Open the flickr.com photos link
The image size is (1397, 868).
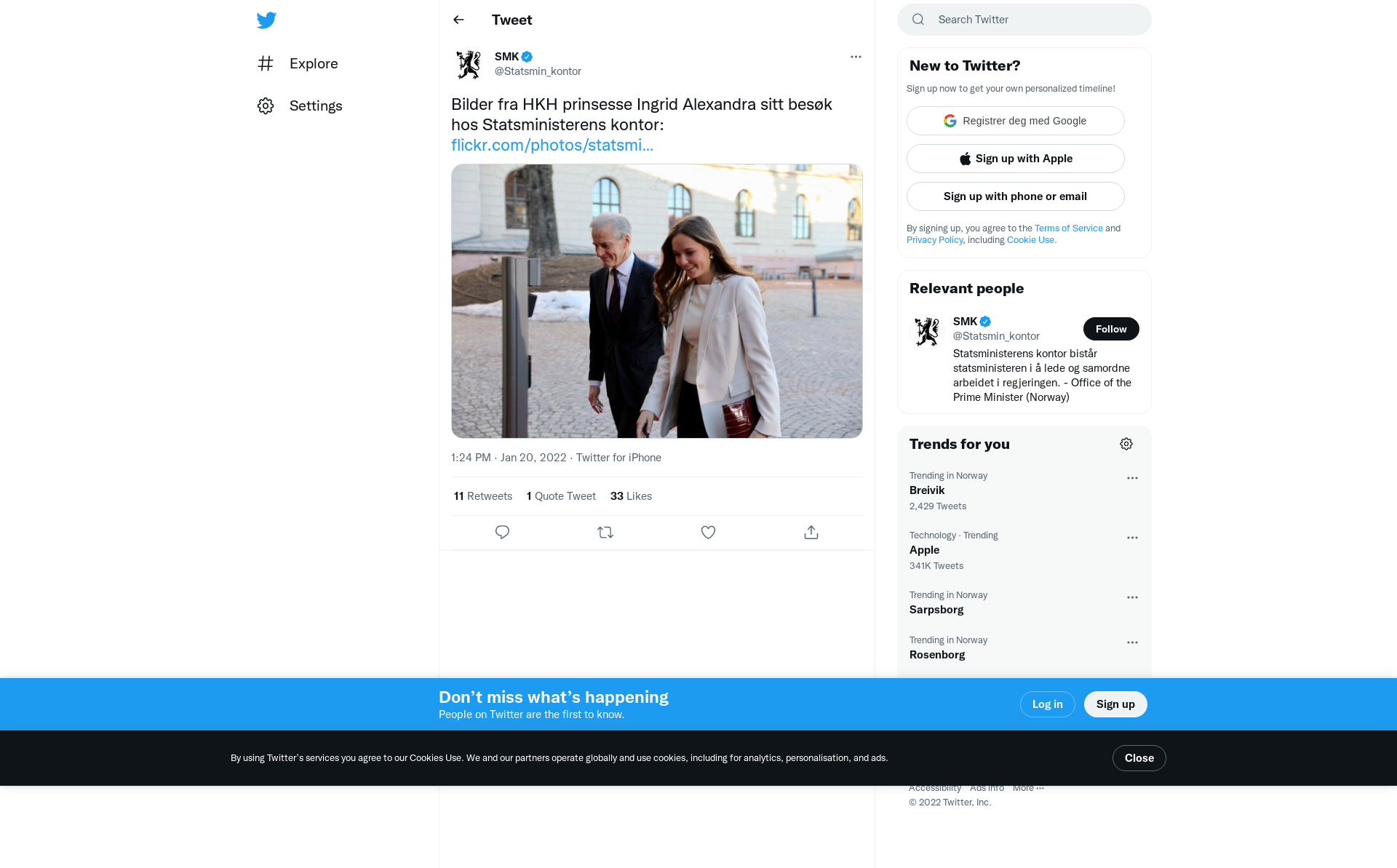(x=552, y=145)
